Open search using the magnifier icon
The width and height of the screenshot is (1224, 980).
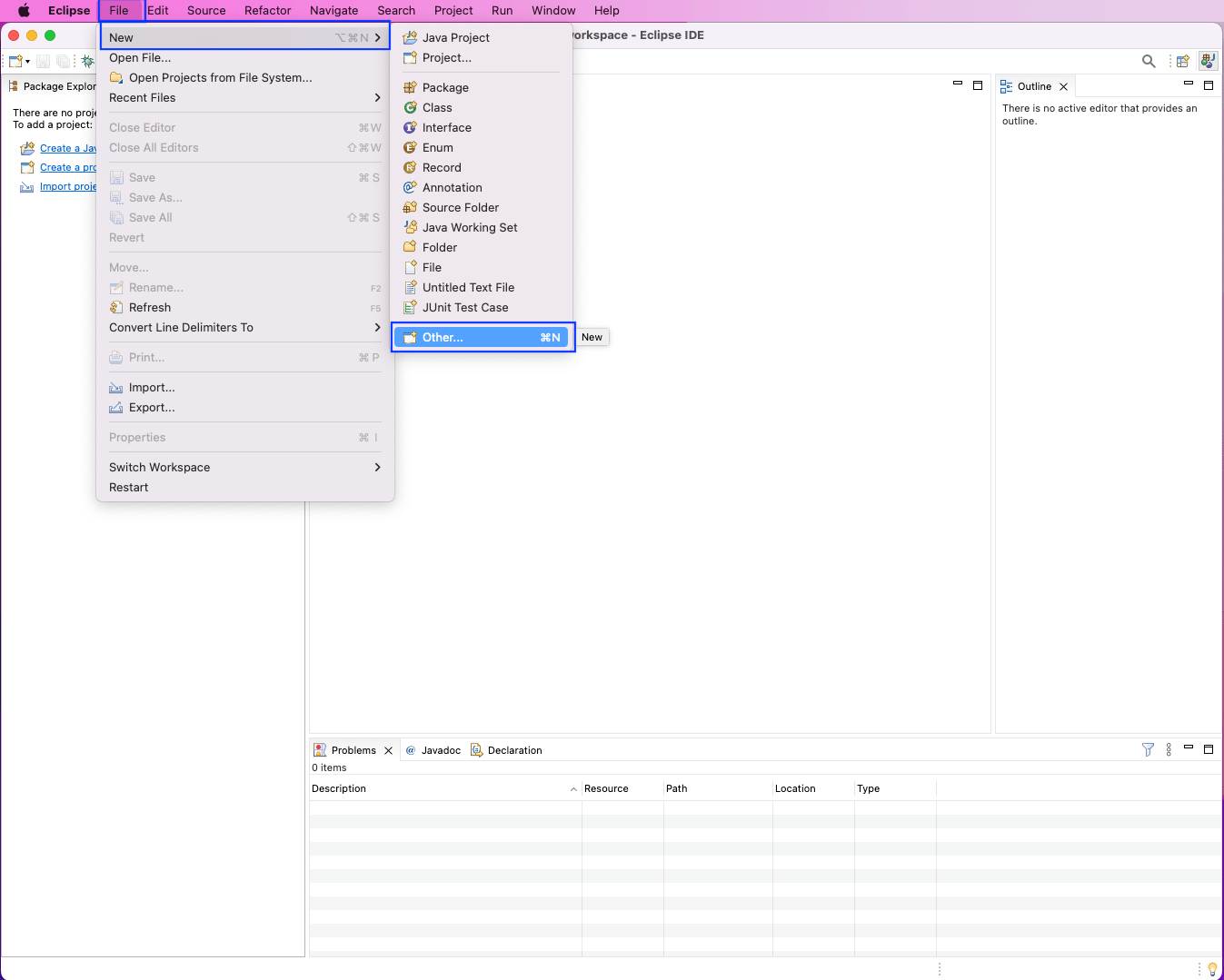[1148, 60]
